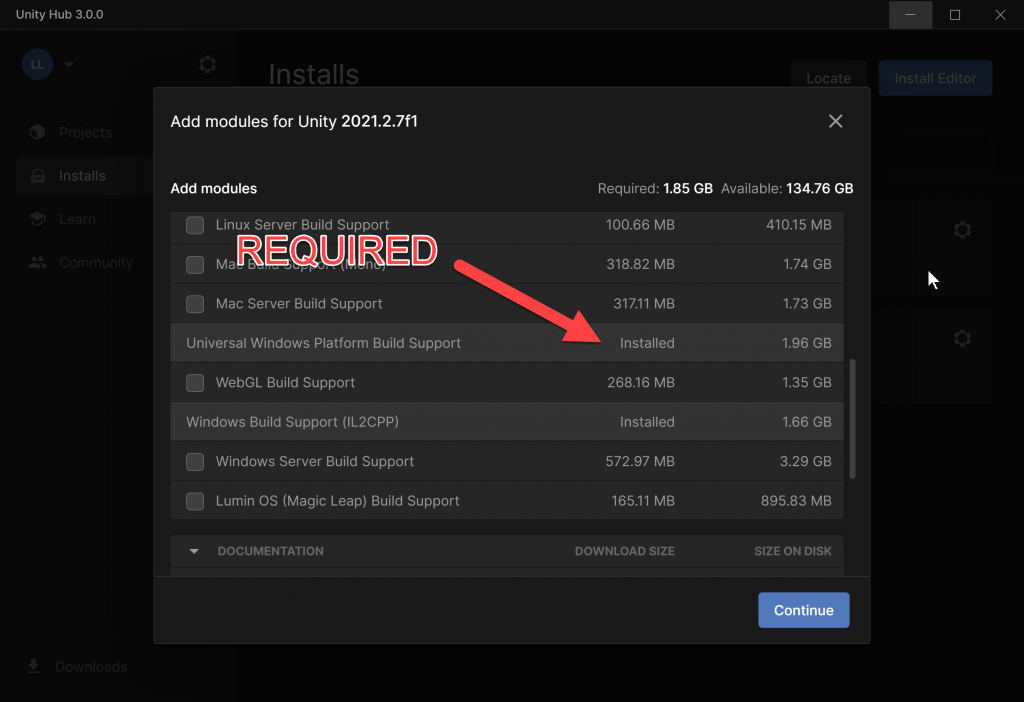Tick the WebGL Build Support checkbox
The width and height of the screenshot is (1024, 702).
click(195, 383)
